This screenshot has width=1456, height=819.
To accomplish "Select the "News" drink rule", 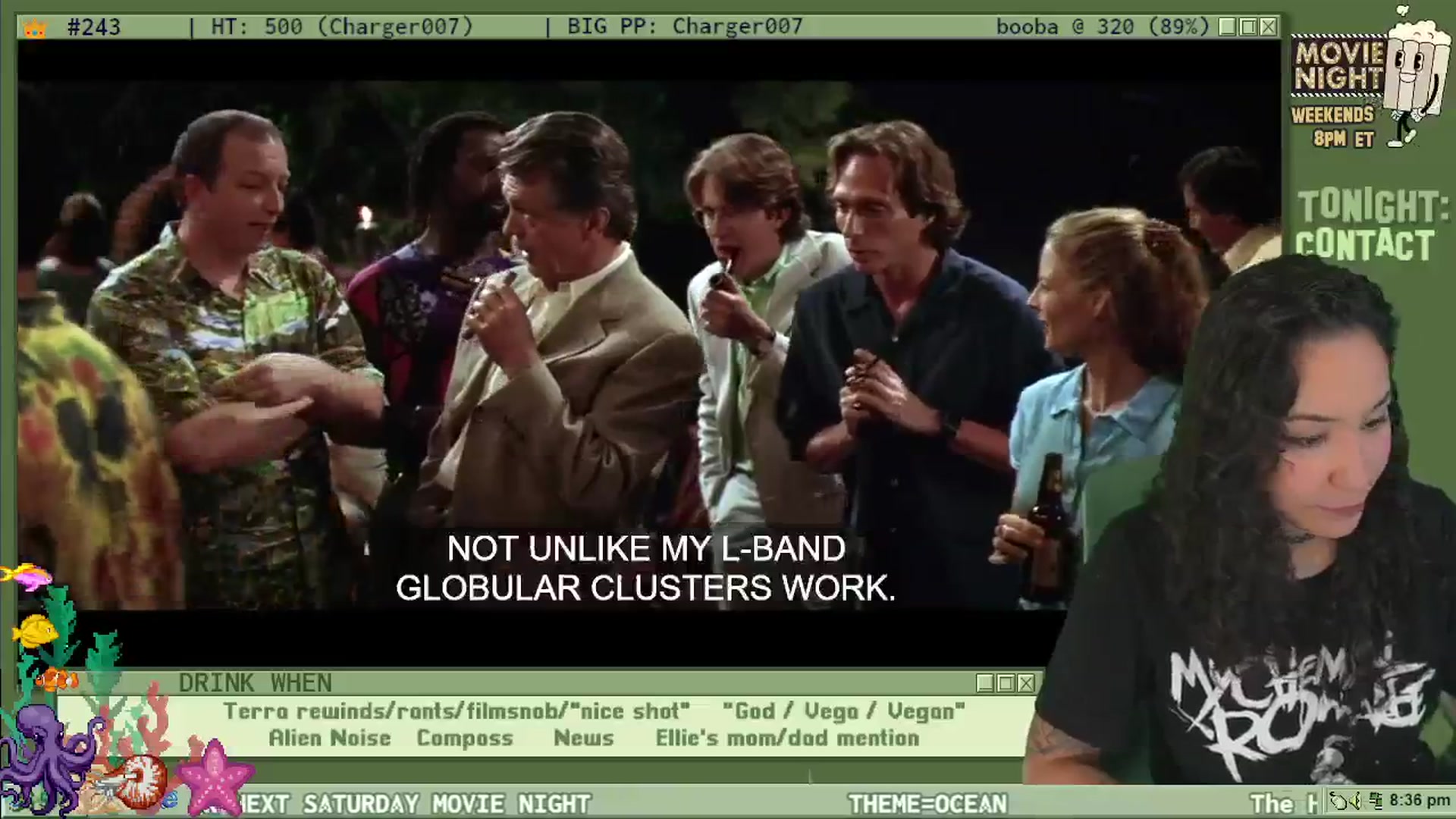I will tap(584, 738).
